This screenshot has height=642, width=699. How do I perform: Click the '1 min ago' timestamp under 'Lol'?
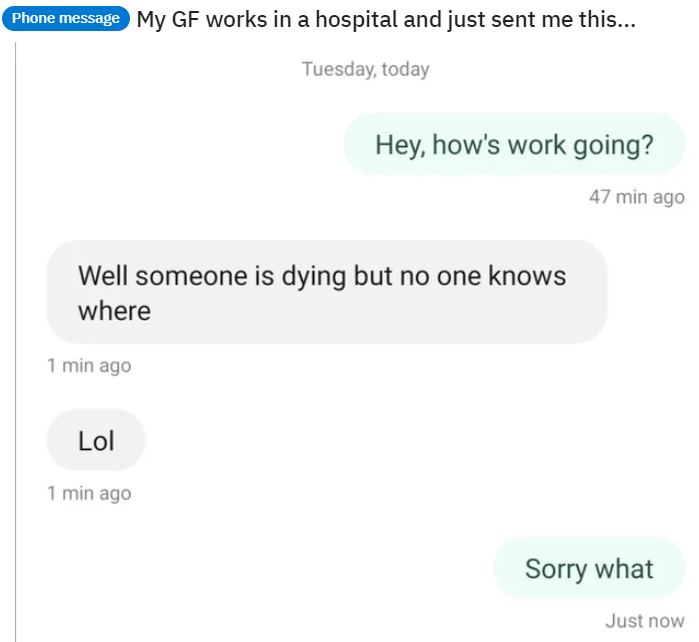coord(89,493)
